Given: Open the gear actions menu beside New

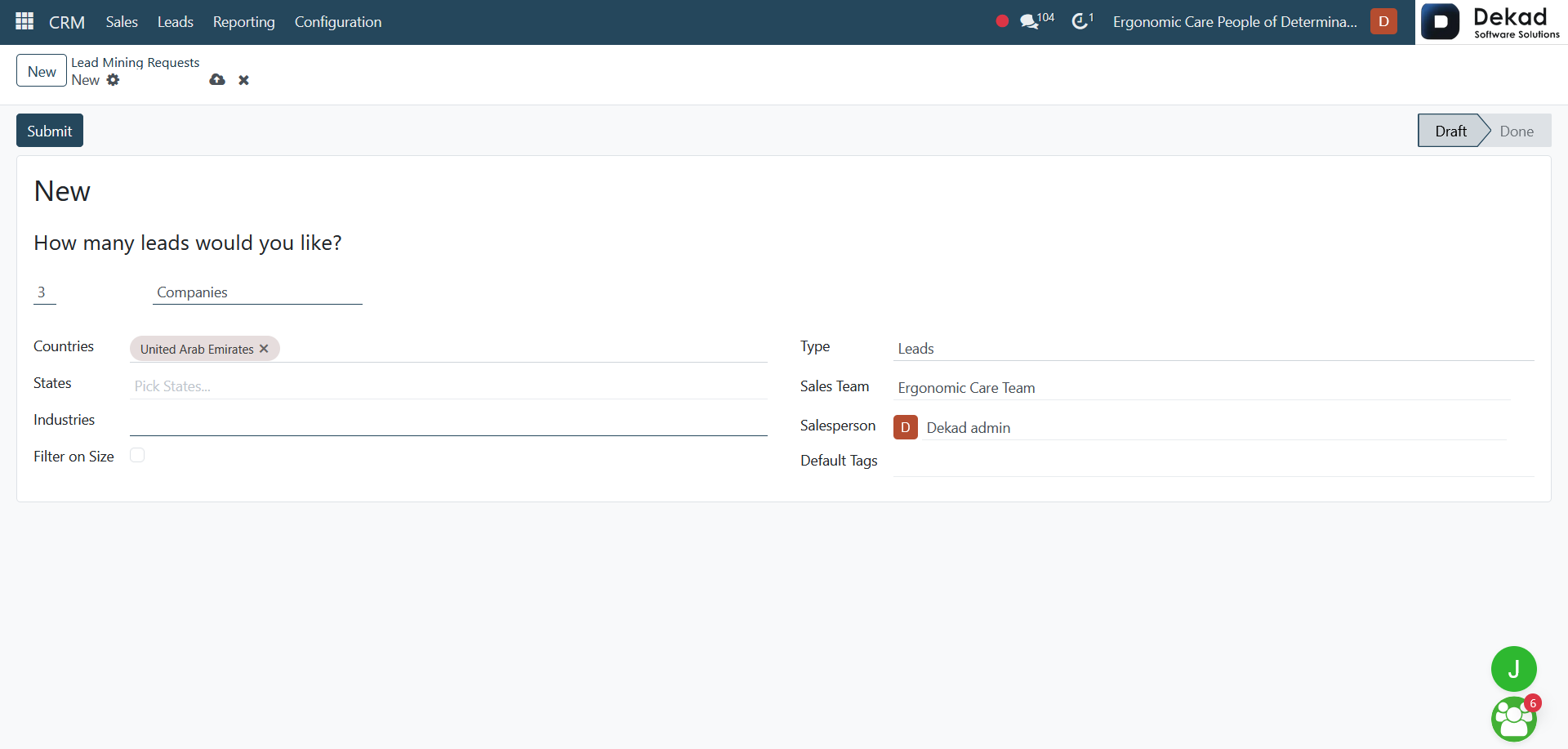Looking at the screenshot, I should click(113, 80).
